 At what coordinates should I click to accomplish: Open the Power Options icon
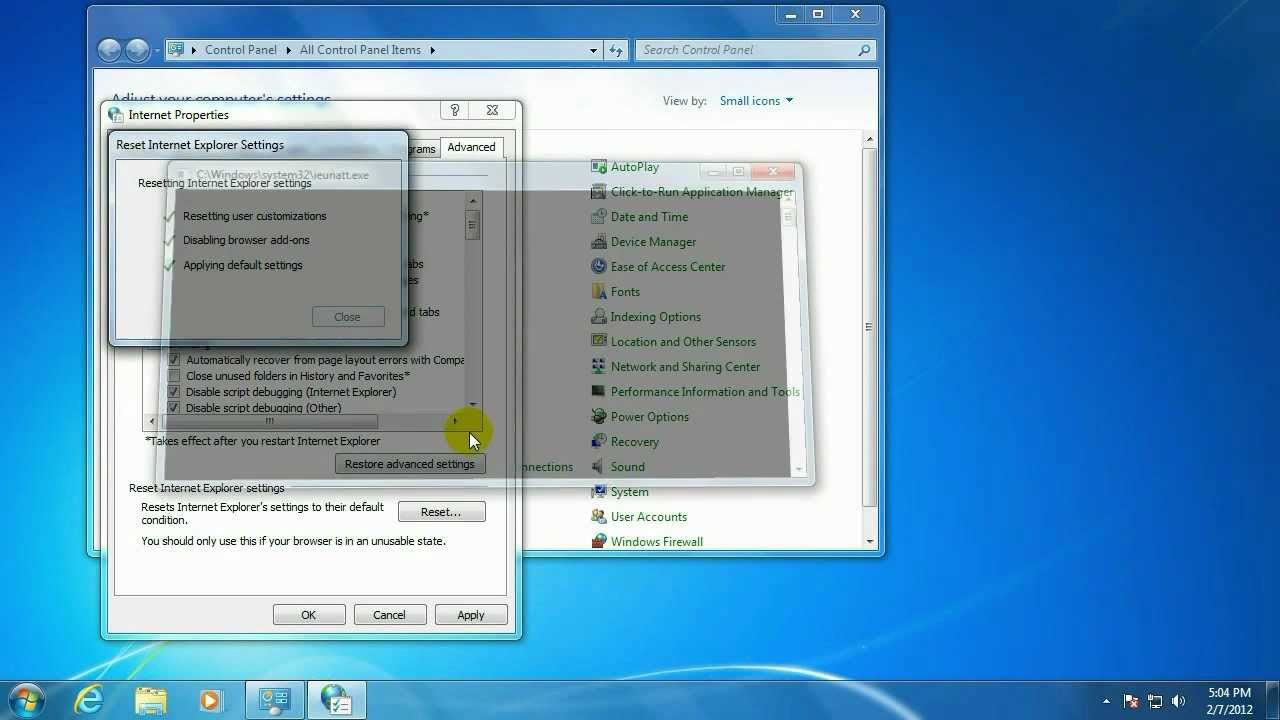click(599, 417)
